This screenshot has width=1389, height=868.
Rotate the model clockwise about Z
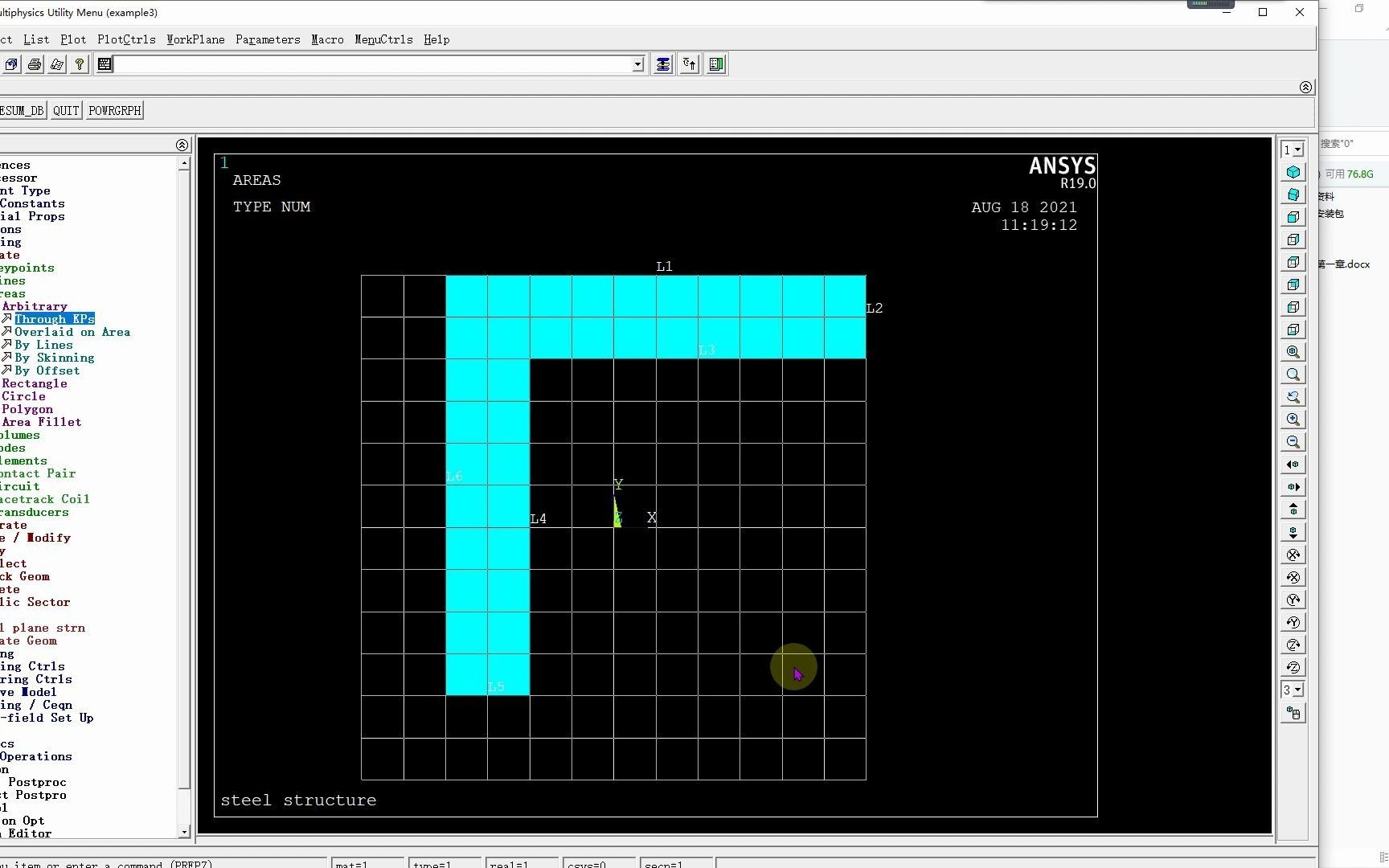click(x=1293, y=645)
